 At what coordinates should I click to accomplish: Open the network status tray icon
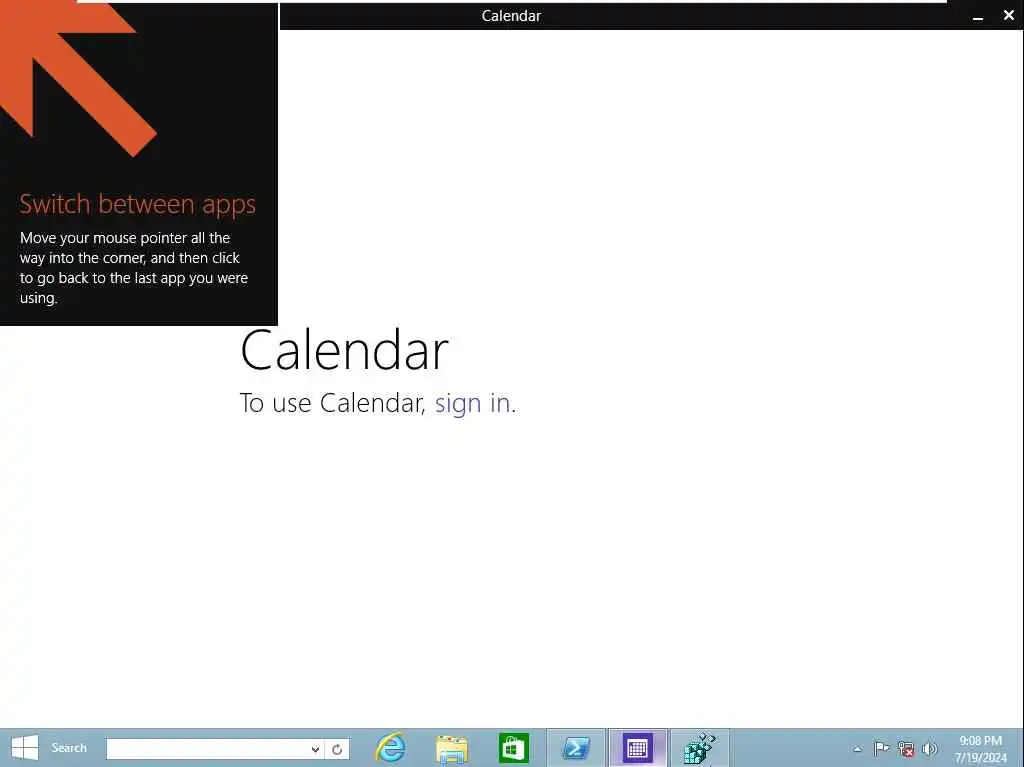(905, 749)
